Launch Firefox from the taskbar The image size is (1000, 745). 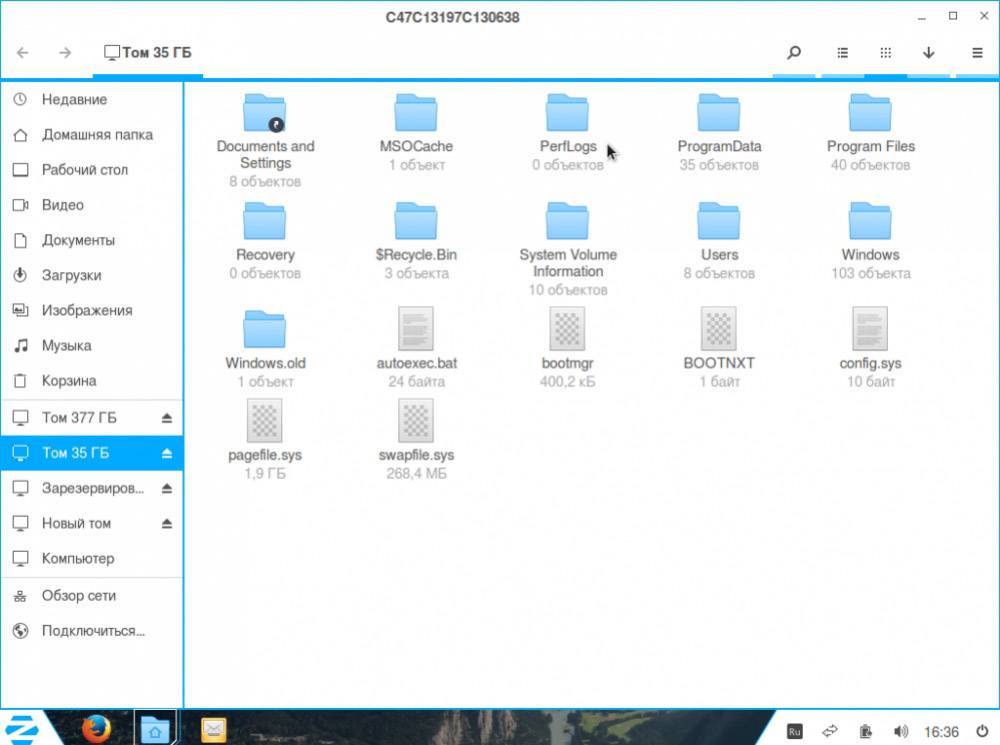click(x=96, y=727)
